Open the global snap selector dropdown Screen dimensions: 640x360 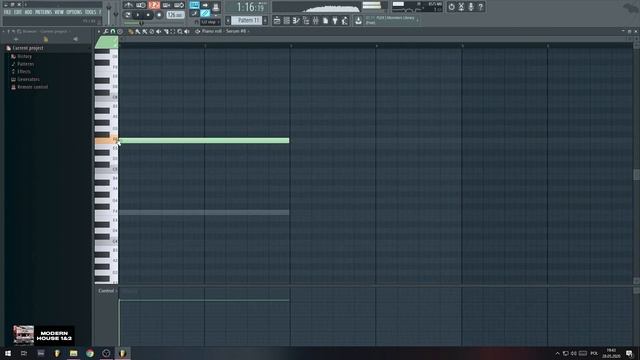tap(210, 22)
